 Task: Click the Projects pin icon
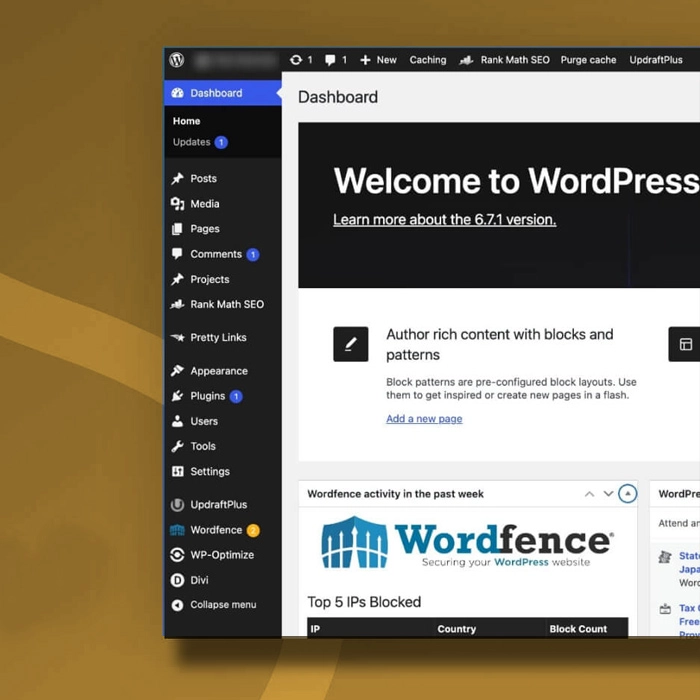(177, 279)
